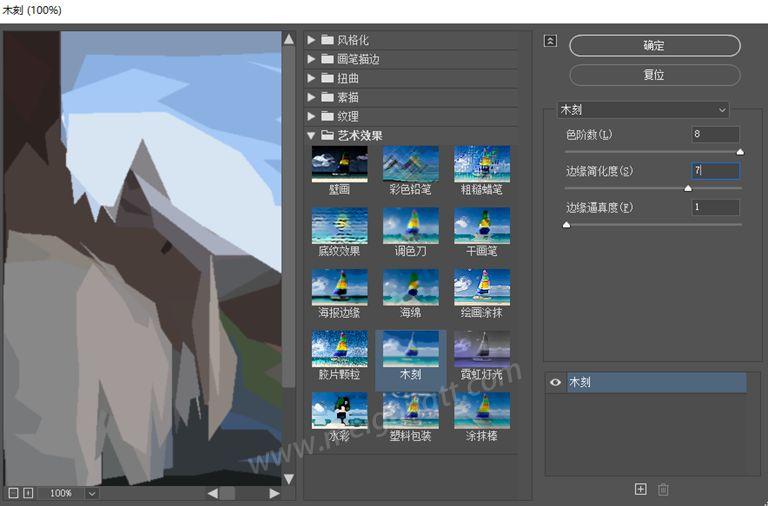Select the 底纹效果 filter thumbnail
Screen dimensions: 768x506
[339, 226]
